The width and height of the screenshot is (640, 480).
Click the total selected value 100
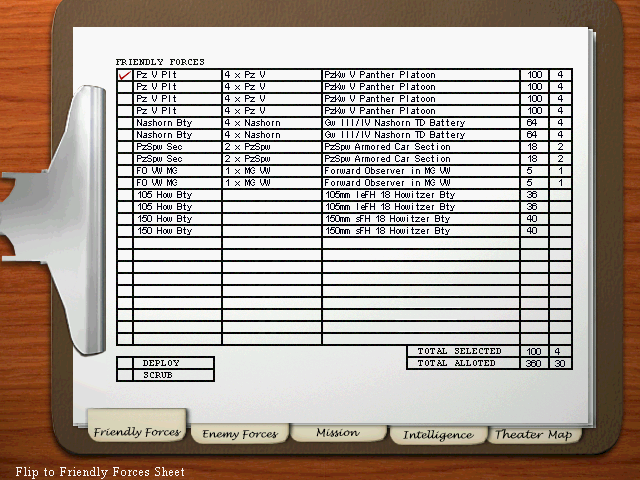[533, 351]
